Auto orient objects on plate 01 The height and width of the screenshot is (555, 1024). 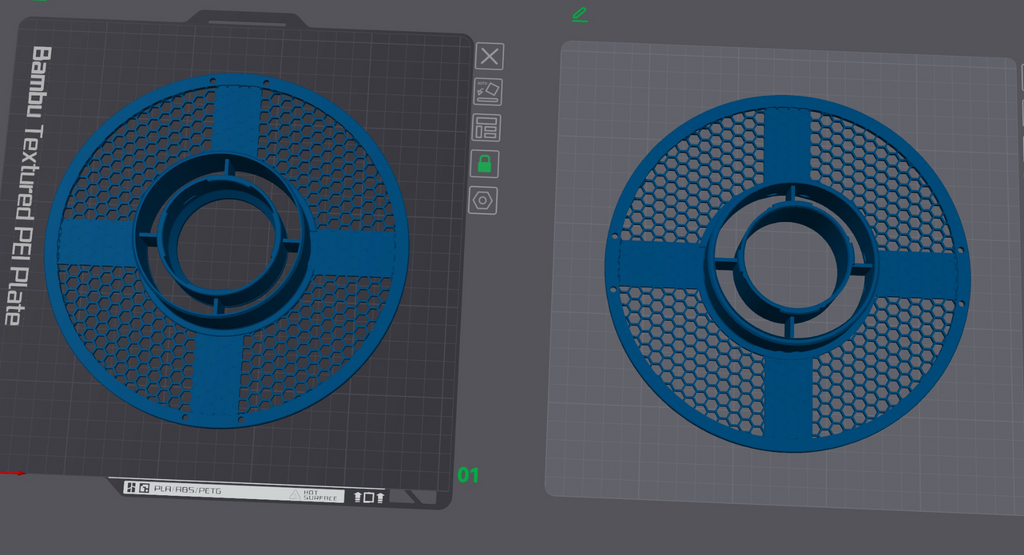pyautogui.click(x=488, y=91)
